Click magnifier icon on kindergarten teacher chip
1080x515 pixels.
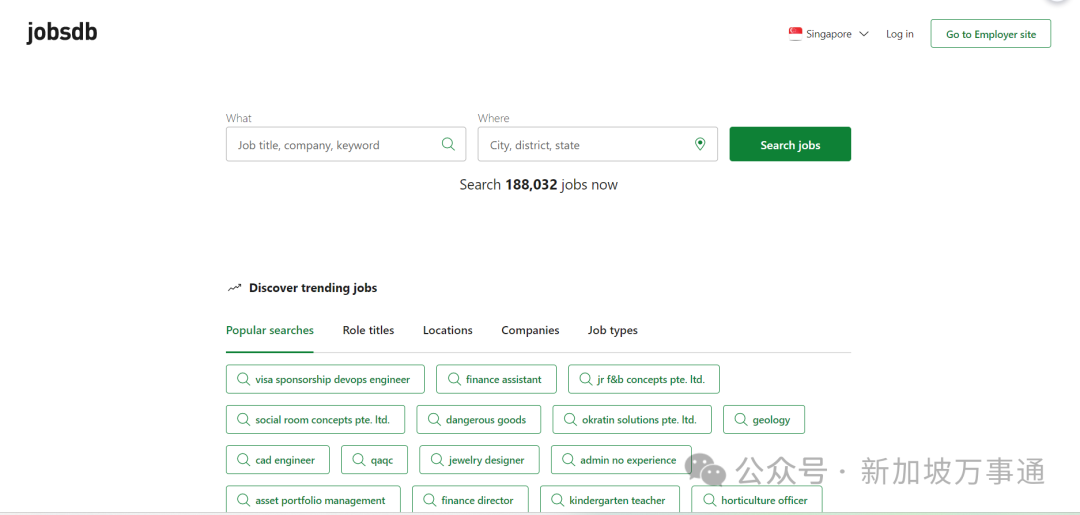pos(557,500)
